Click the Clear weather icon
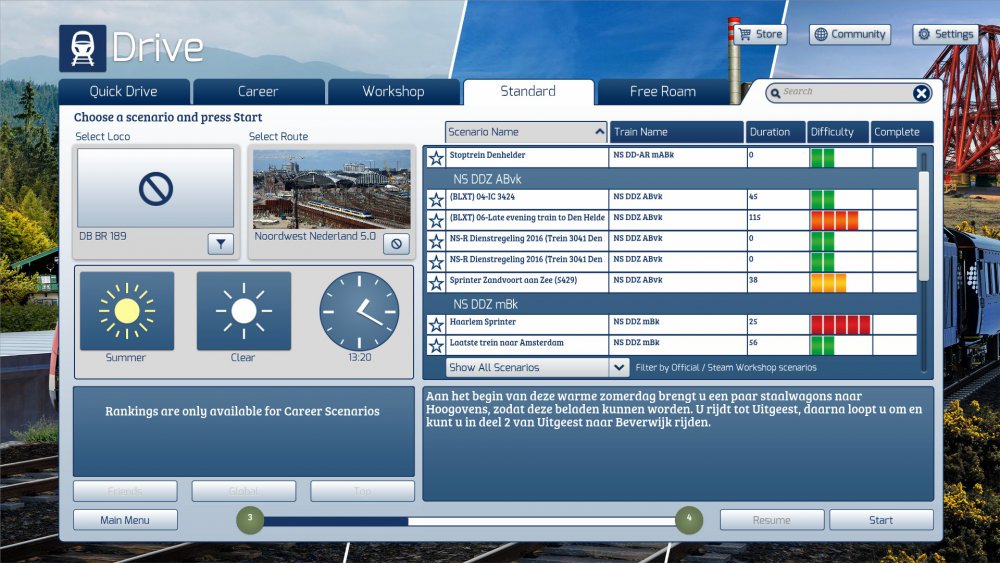Viewport: 1000px width, 563px height. [243, 311]
